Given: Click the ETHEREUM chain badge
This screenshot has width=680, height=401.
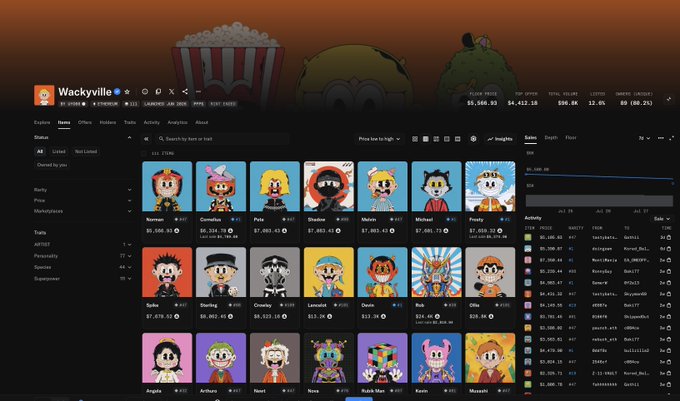Looking at the screenshot, I should [x=105, y=104].
